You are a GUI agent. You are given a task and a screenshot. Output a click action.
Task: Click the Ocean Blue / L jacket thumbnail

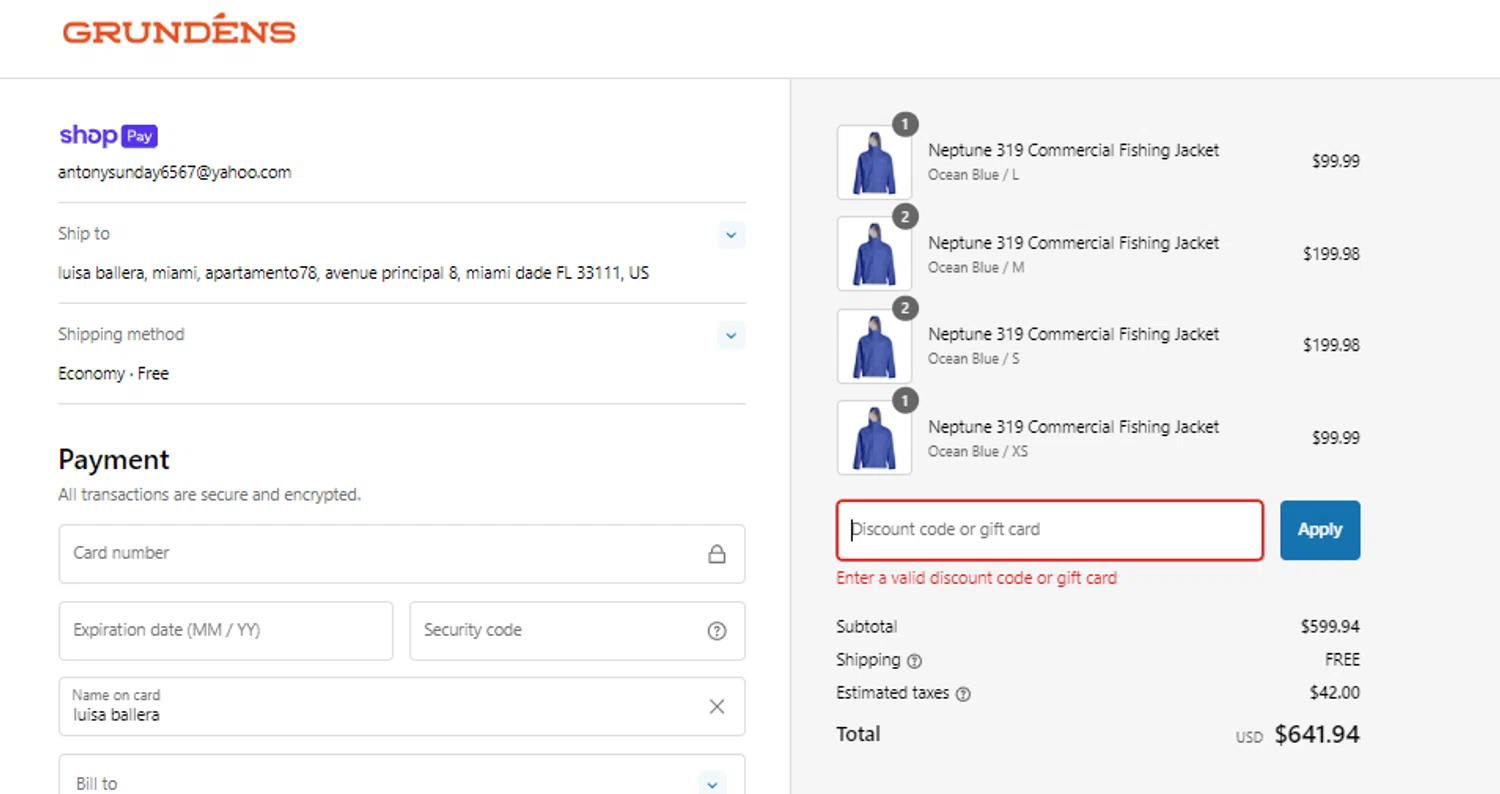874,162
